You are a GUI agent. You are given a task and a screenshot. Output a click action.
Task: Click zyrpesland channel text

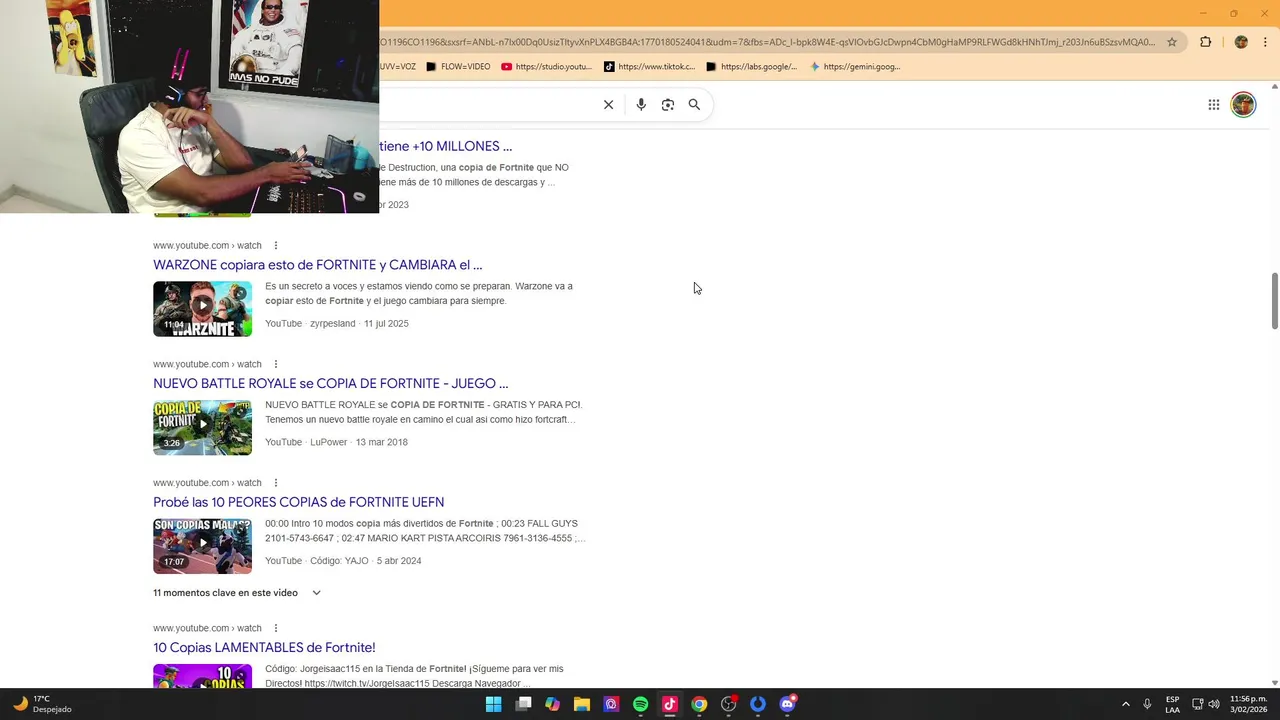tap(332, 324)
